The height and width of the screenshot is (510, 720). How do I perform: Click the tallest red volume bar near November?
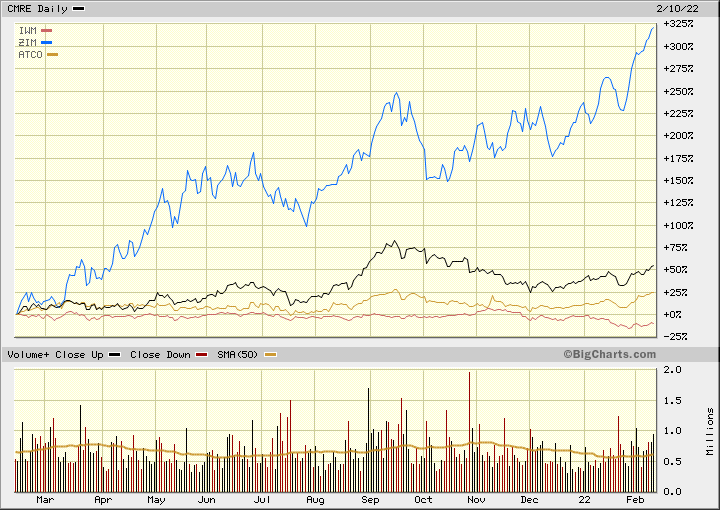coord(469,432)
